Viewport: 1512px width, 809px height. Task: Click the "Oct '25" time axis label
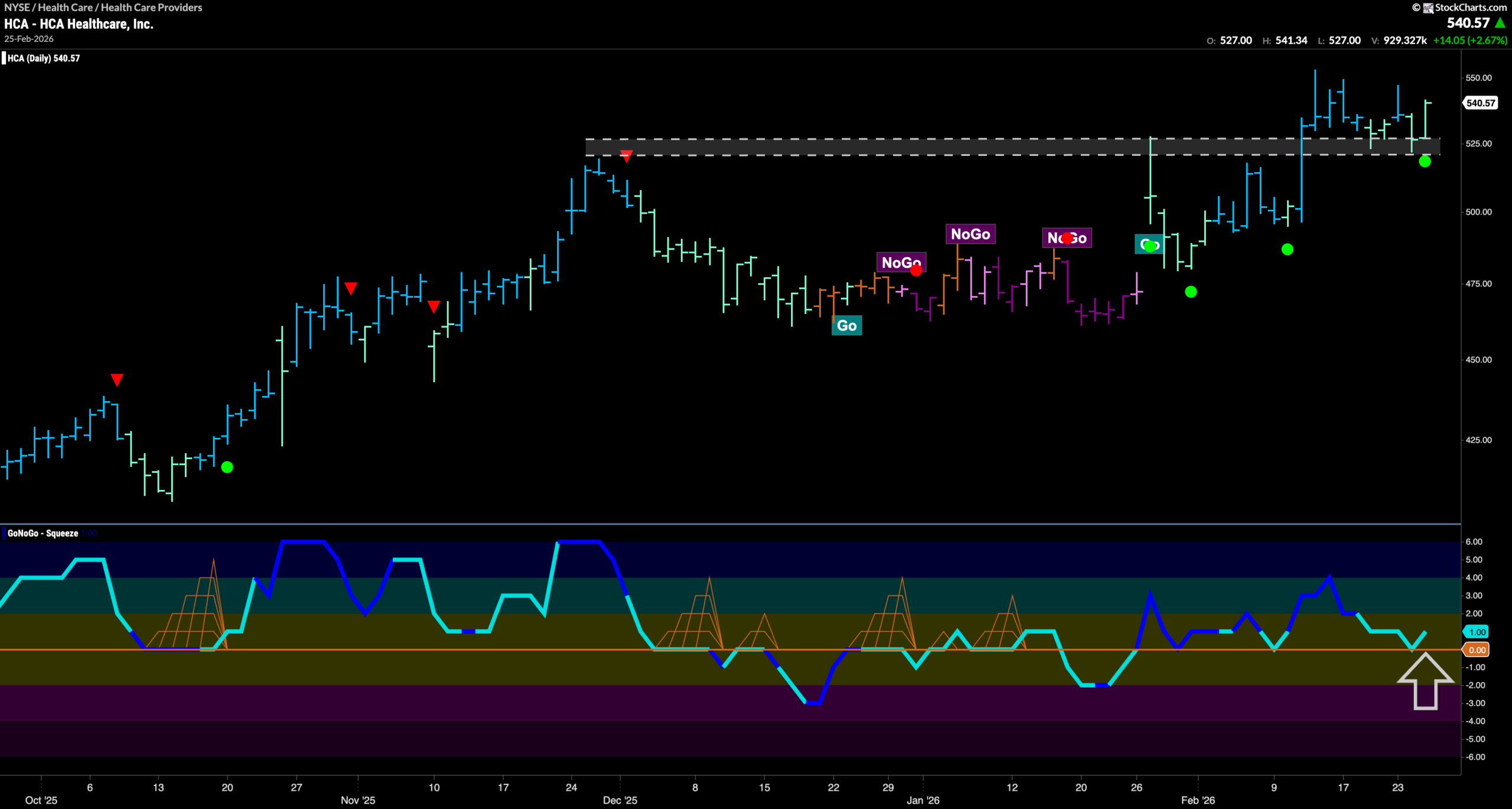(41, 800)
